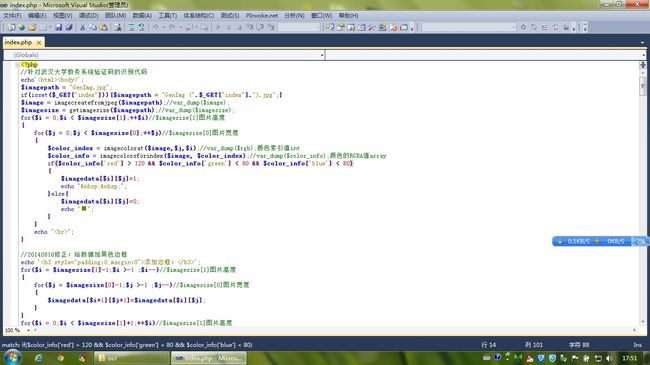This screenshot has height=365, width=650.
Task: Open the Toolbox wrench icon
Action: pyautogui.click(x=371, y=27)
